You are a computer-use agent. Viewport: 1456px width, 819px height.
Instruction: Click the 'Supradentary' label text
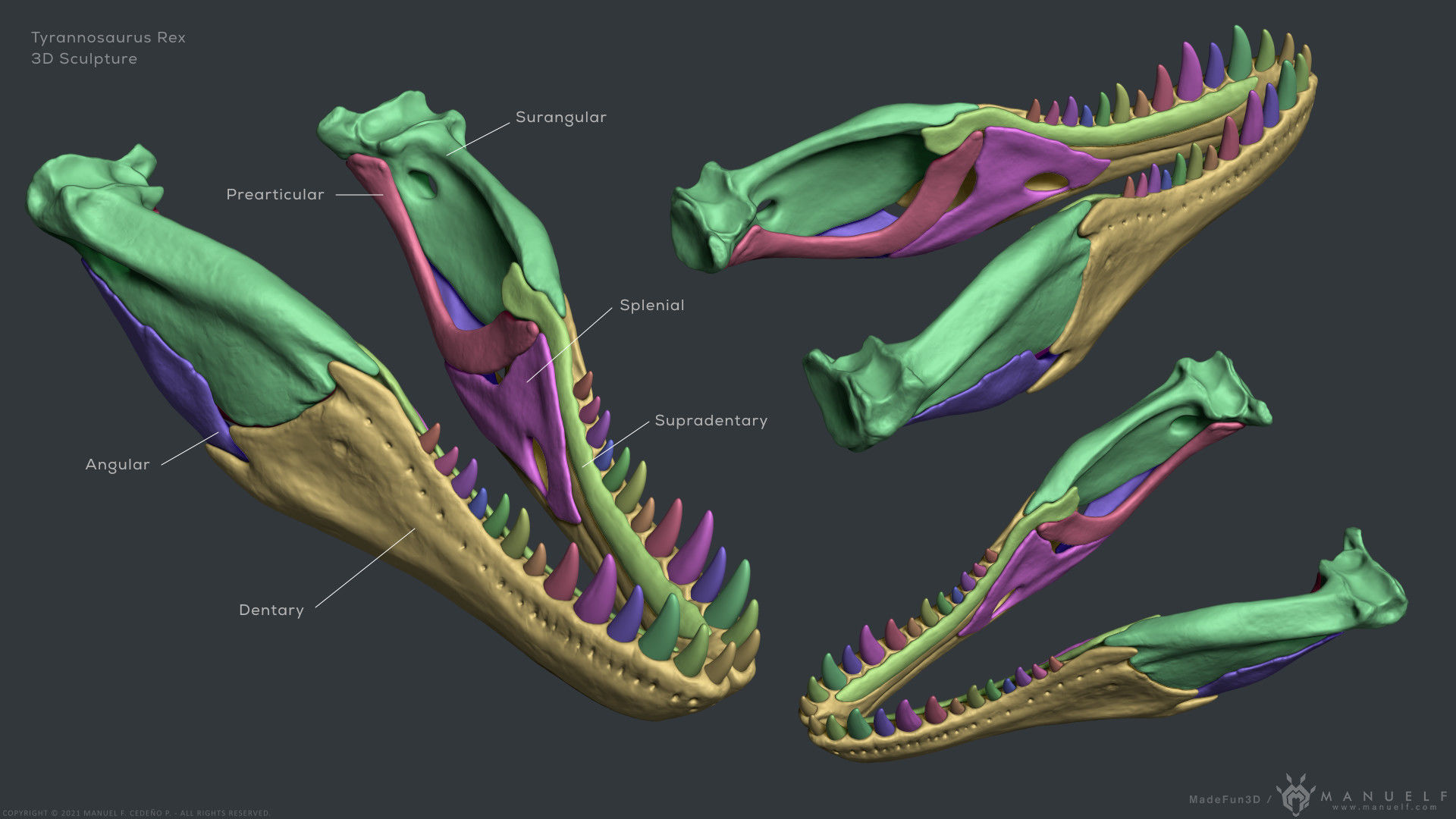point(711,421)
